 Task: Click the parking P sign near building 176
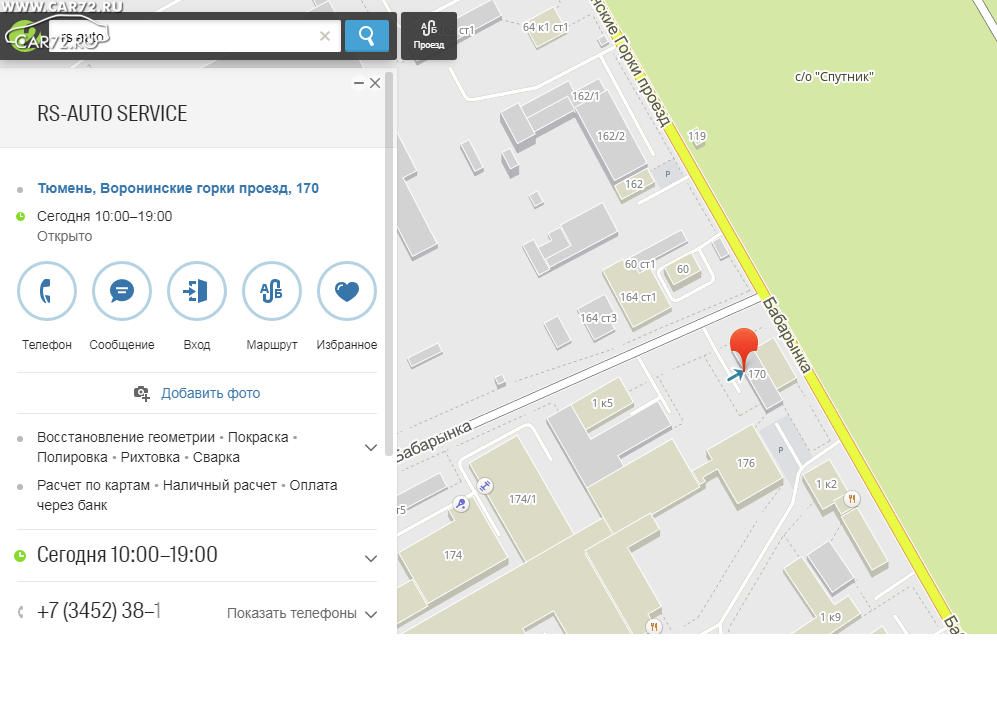[x=781, y=450]
